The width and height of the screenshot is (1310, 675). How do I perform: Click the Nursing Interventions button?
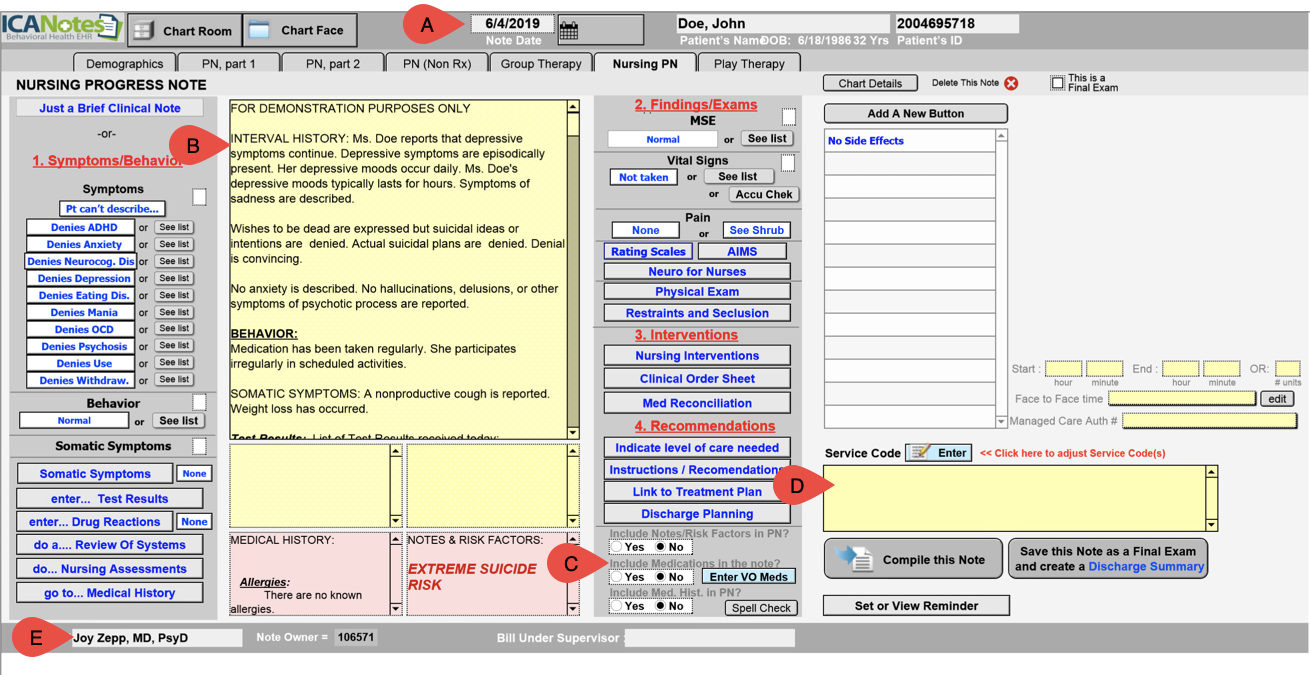pyautogui.click(x=697, y=356)
